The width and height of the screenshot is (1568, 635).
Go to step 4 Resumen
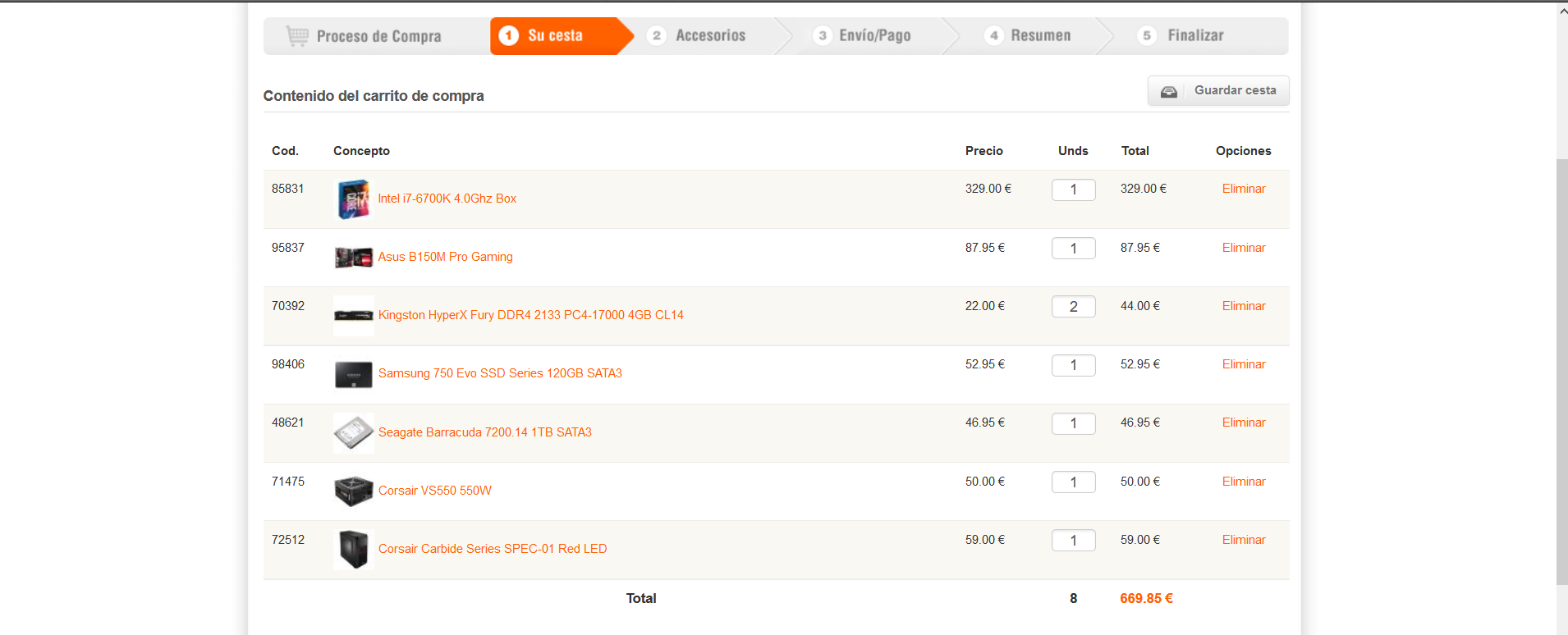pyautogui.click(x=1028, y=36)
